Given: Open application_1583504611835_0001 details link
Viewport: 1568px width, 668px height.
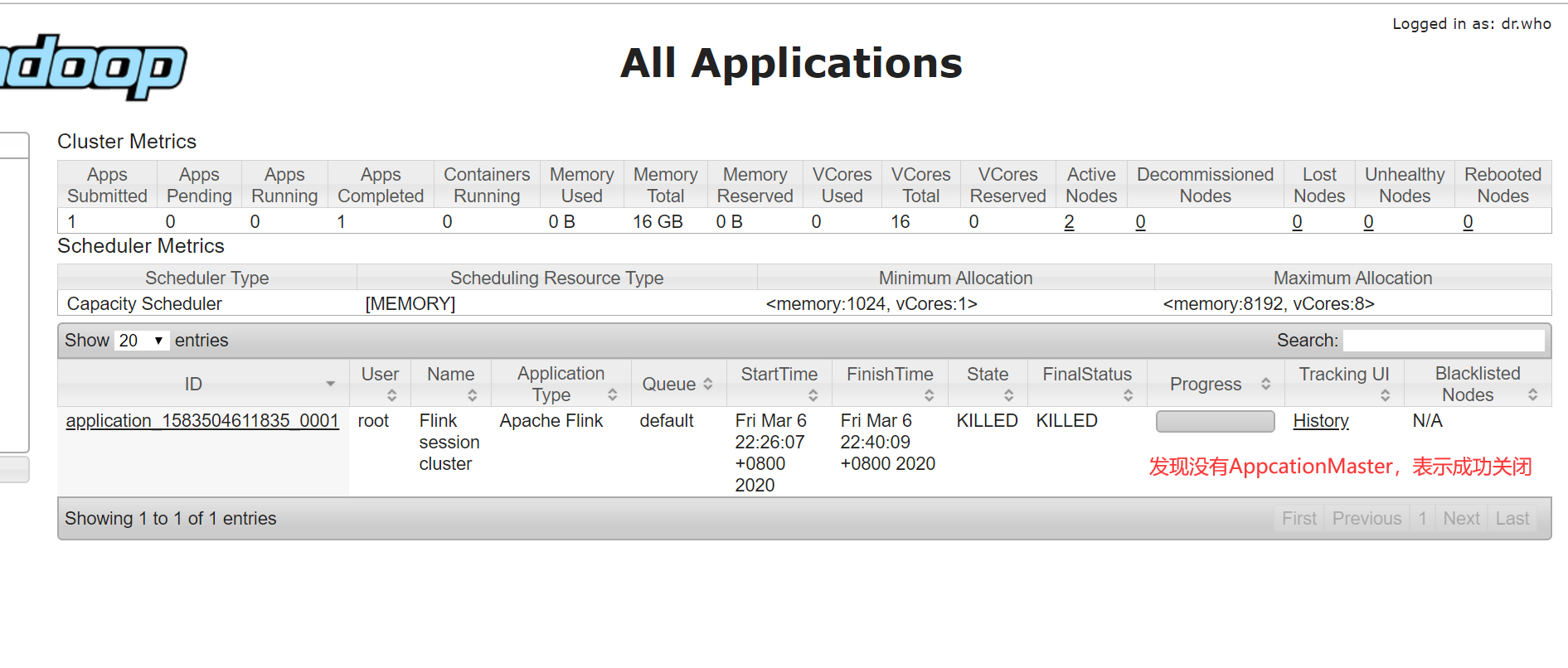Looking at the screenshot, I should (x=202, y=421).
